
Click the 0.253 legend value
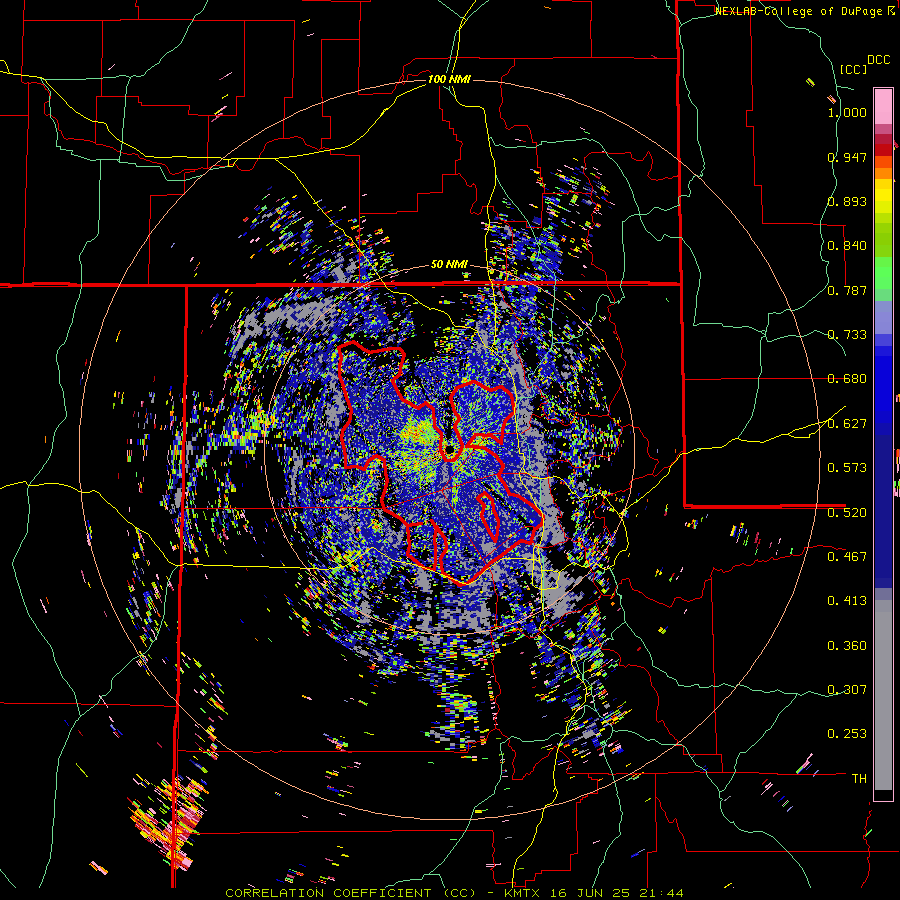click(x=847, y=734)
